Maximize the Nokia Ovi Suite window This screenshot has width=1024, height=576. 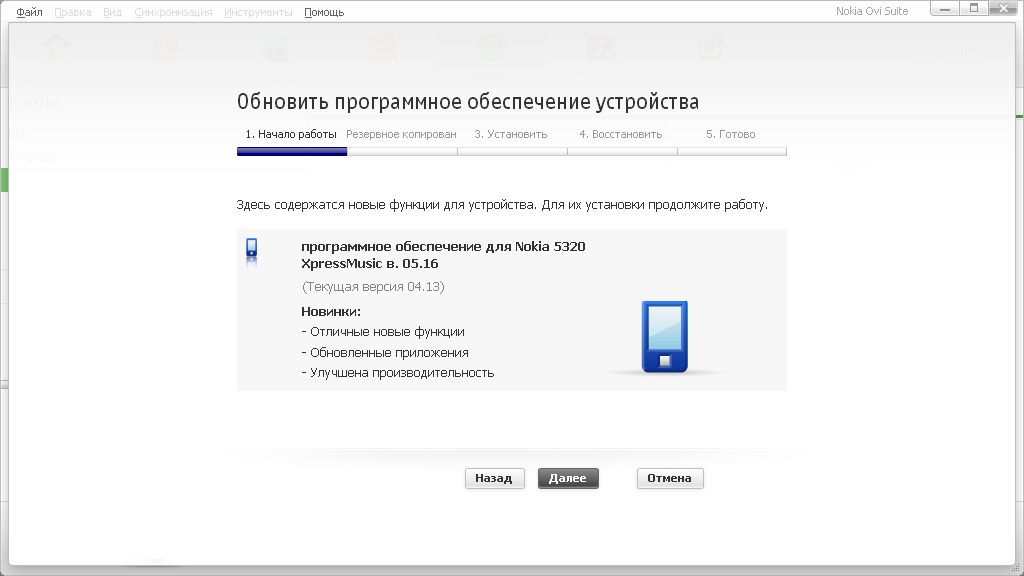pyautogui.click(x=974, y=9)
